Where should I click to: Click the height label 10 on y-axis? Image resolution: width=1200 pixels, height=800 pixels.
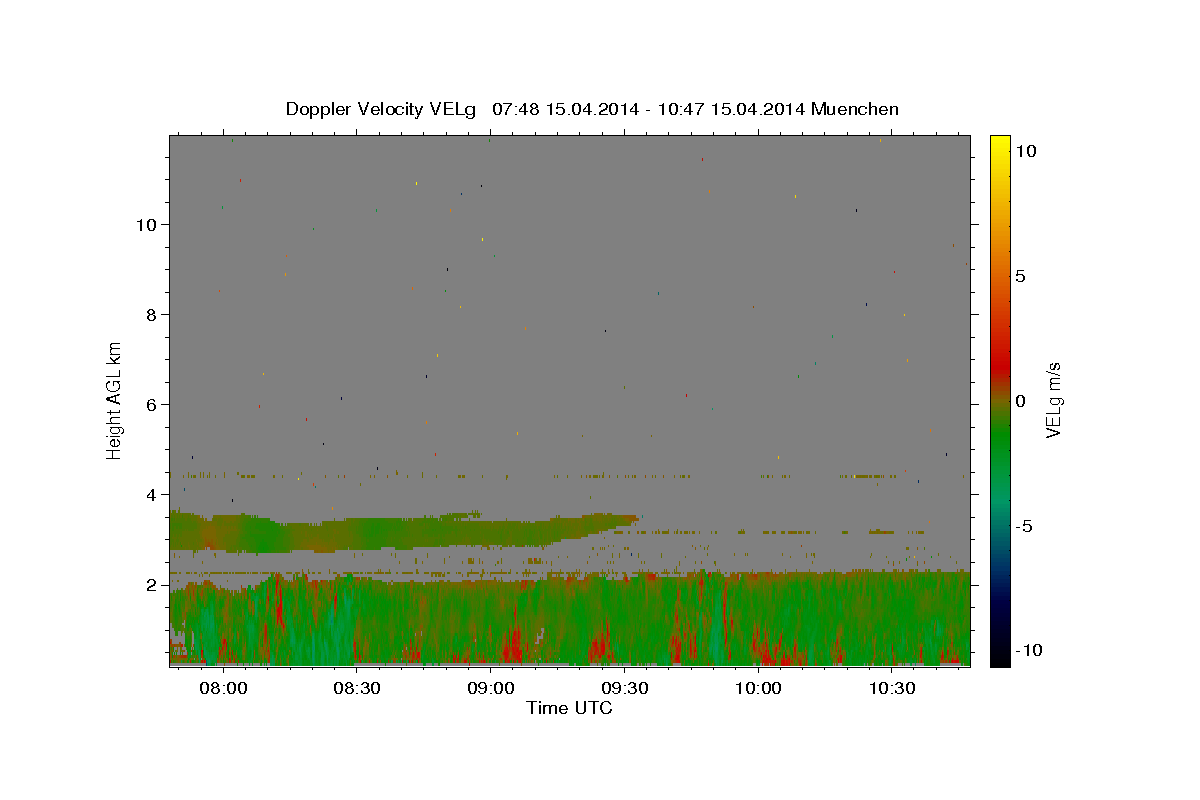pyautogui.click(x=146, y=224)
